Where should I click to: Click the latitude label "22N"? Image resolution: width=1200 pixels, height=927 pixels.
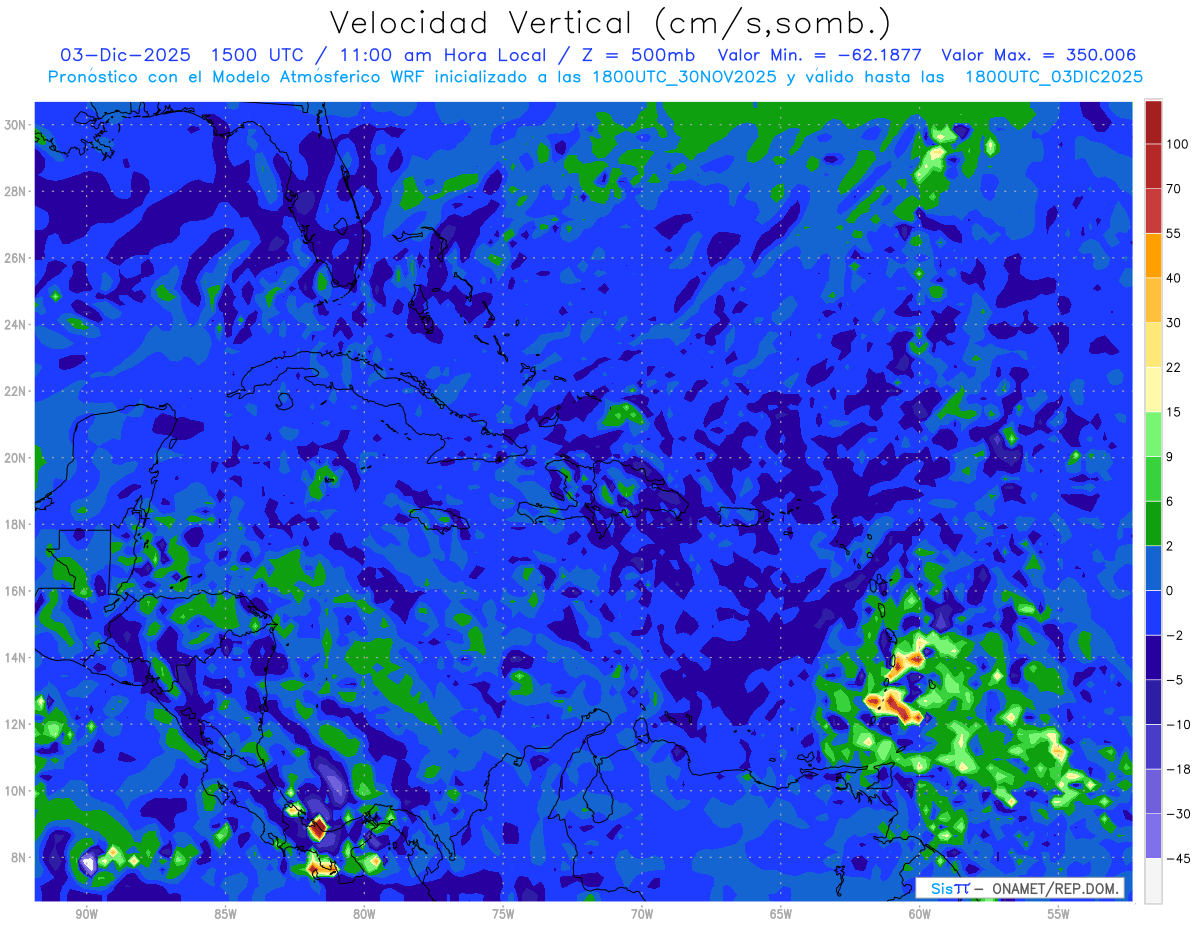(16, 391)
